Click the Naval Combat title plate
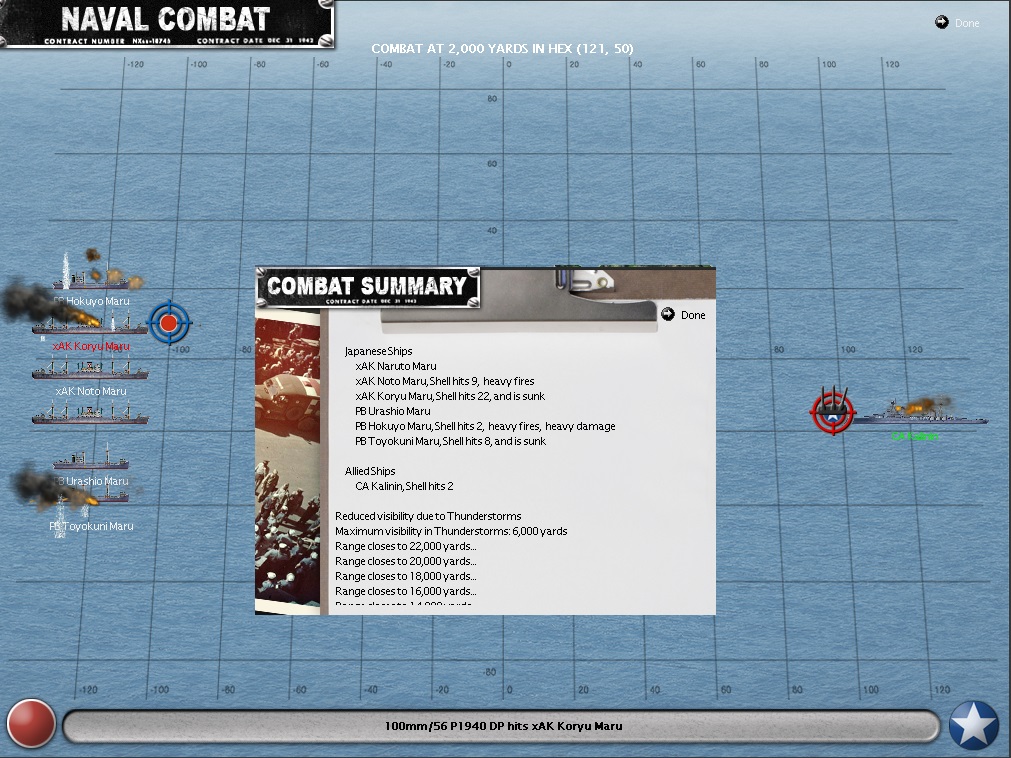This screenshot has height=758, width=1011. [166, 23]
